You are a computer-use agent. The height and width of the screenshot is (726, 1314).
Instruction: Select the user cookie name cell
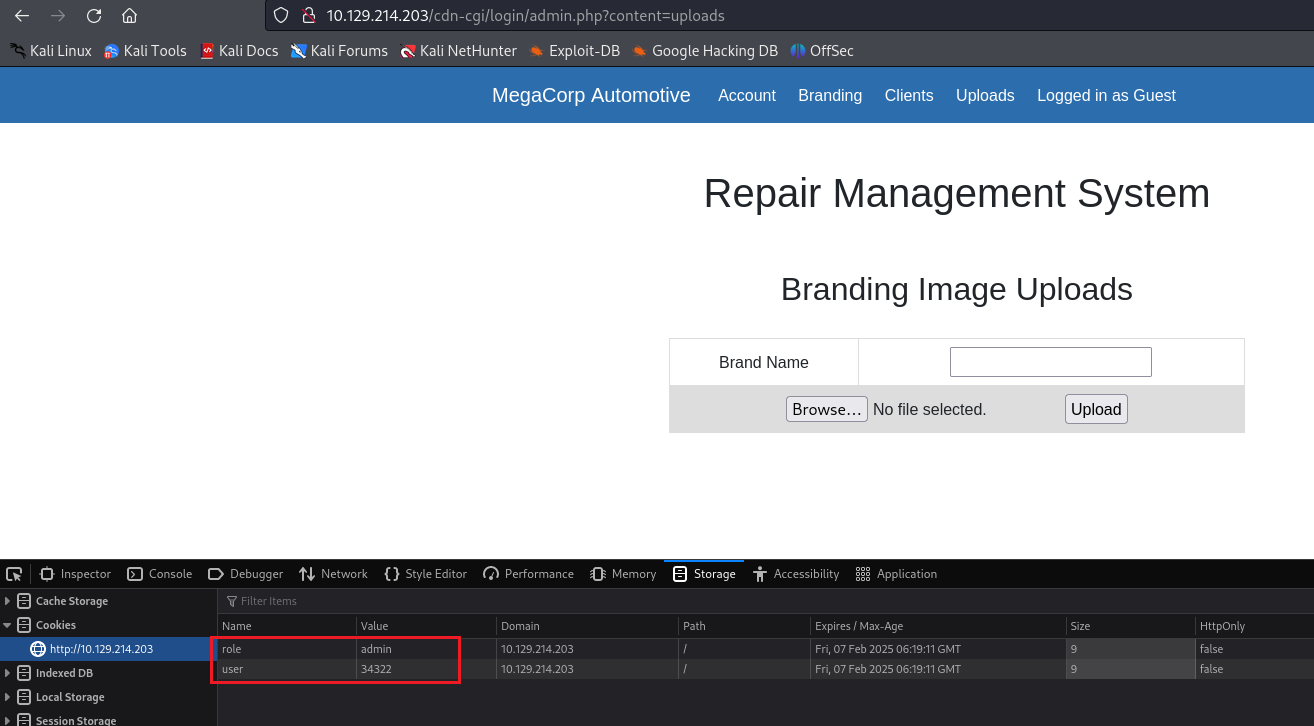click(287, 669)
